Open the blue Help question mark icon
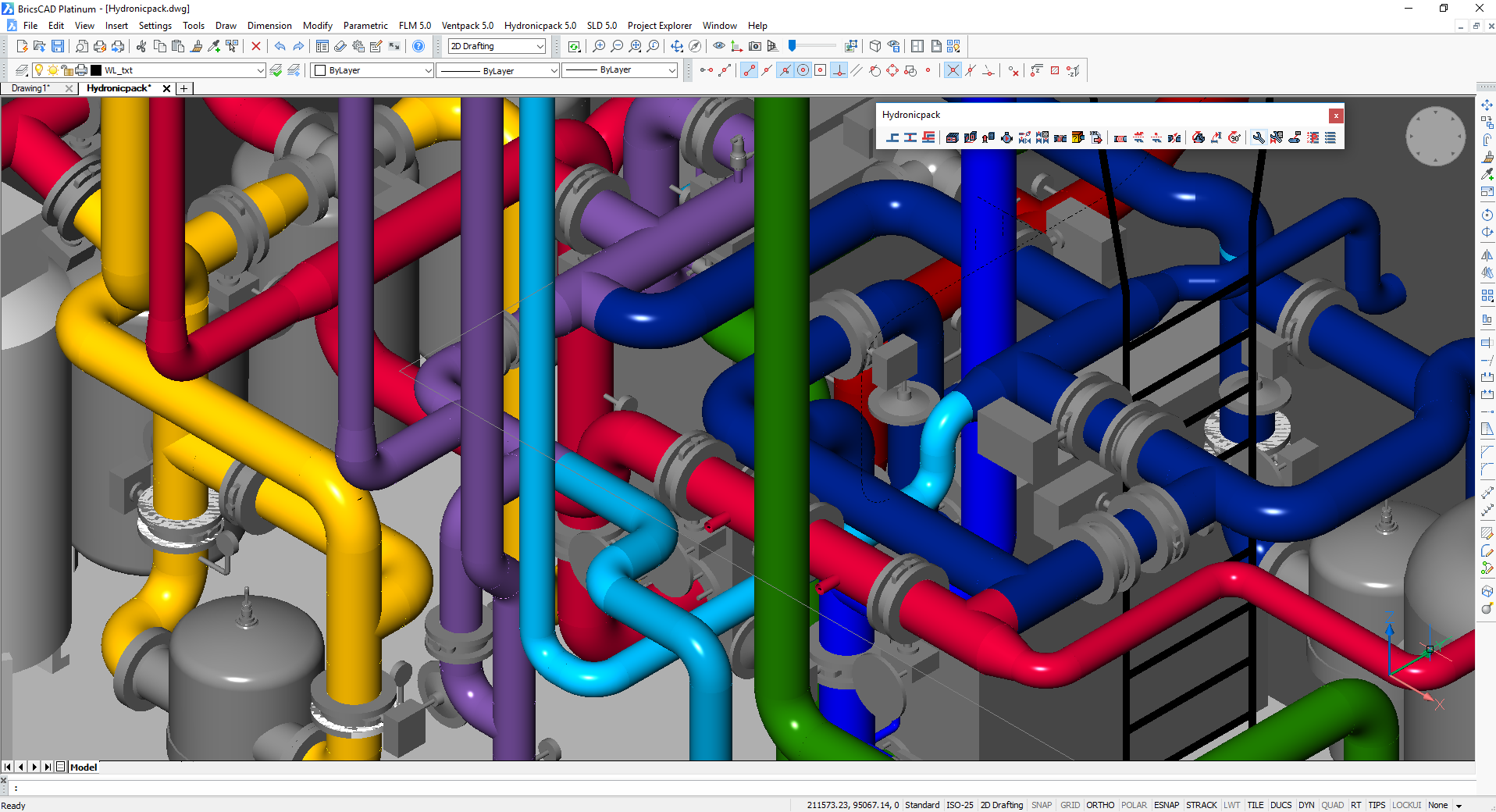This screenshot has height=812, width=1496. point(419,47)
